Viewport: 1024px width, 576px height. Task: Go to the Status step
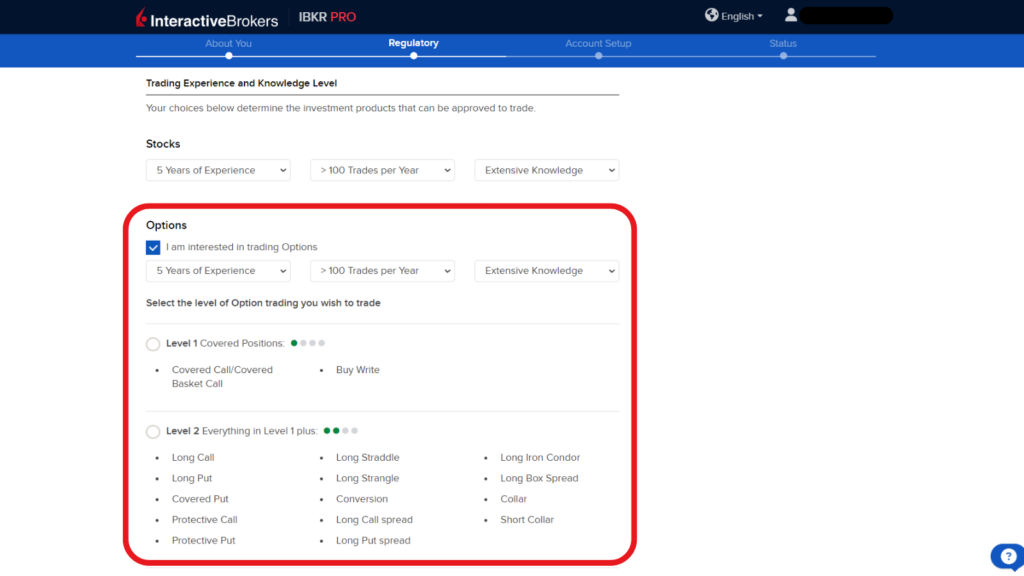[783, 44]
